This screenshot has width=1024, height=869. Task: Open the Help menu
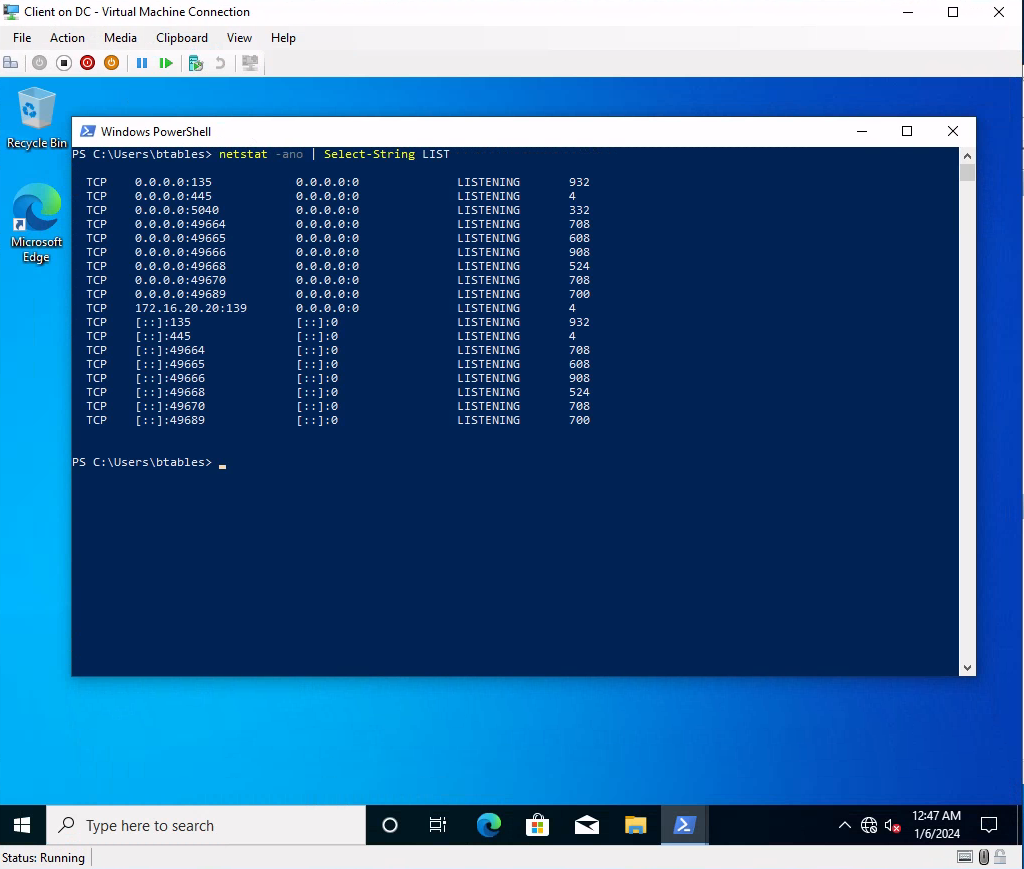click(283, 38)
